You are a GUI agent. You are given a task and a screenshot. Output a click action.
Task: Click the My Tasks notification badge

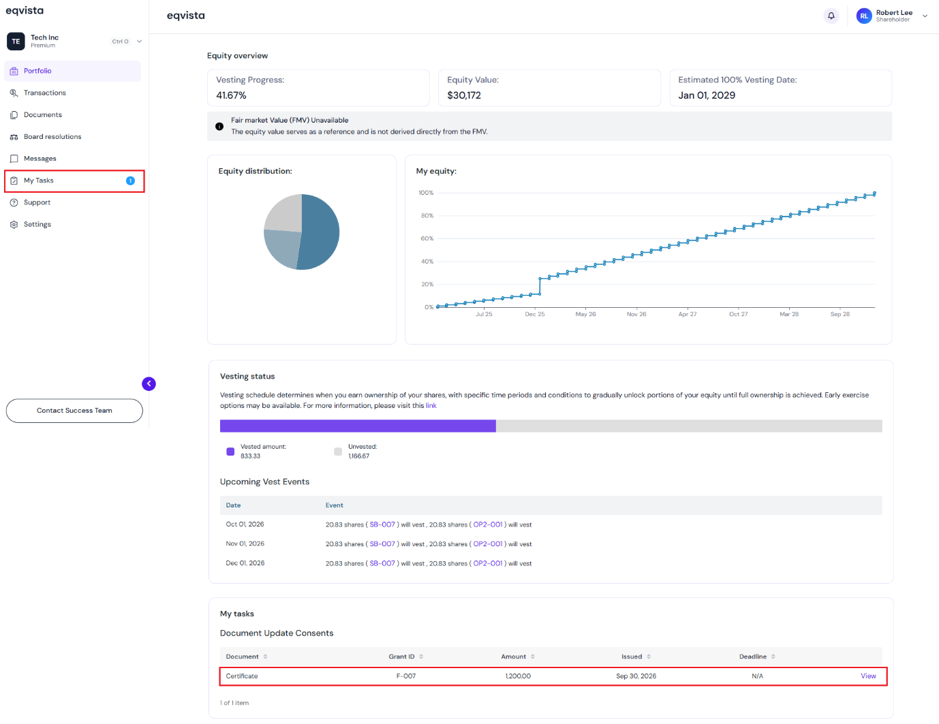tap(130, 181)
